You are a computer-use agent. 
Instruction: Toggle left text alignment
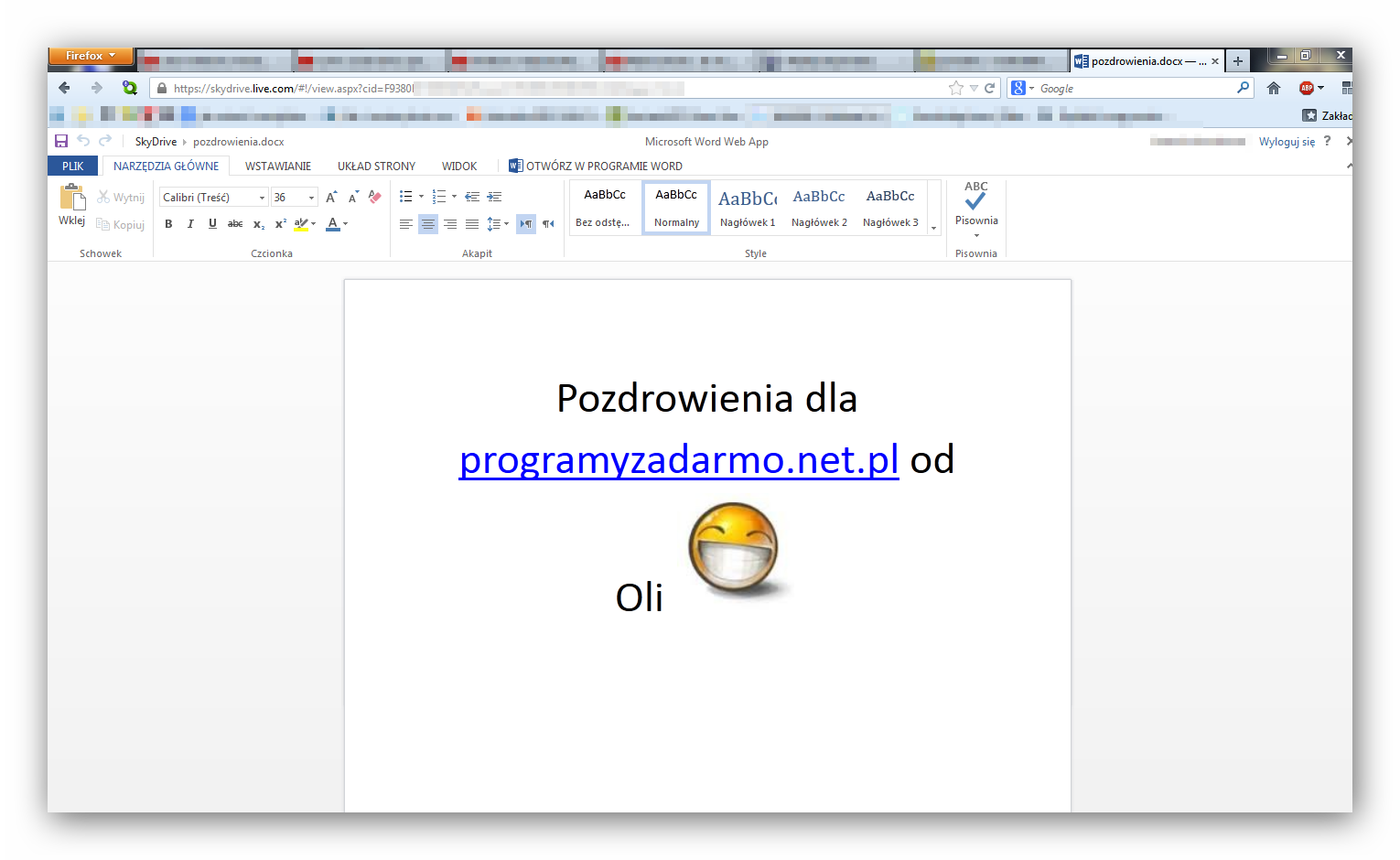click(406, 224)
